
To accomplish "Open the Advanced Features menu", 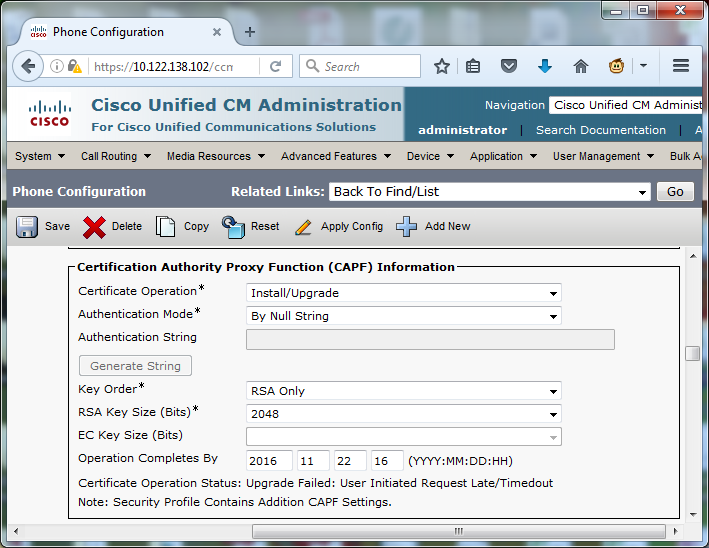I will (x=336, y=156).
